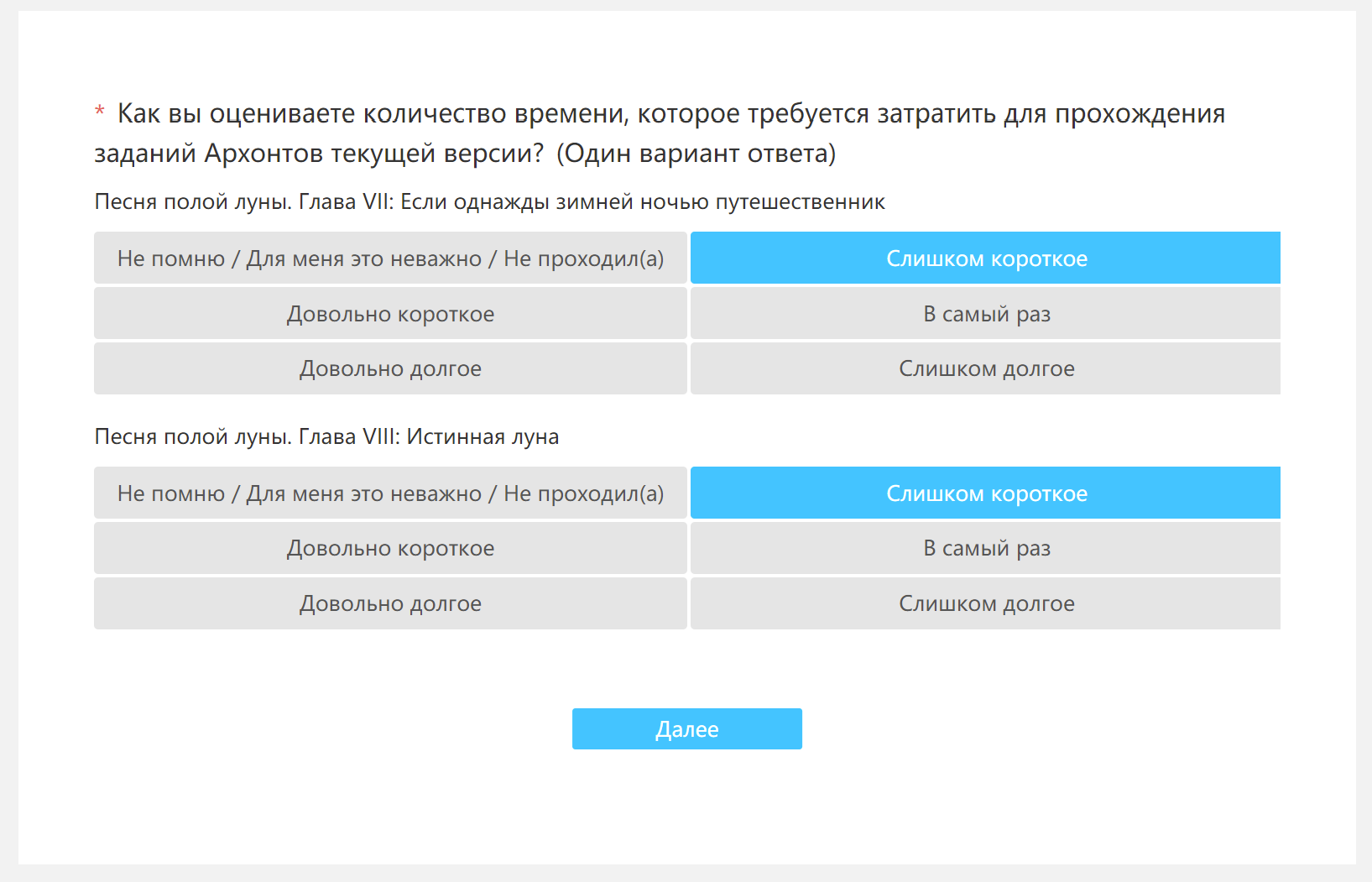Pick 'Слишком долгое' for Глава VII

point(985,368)
